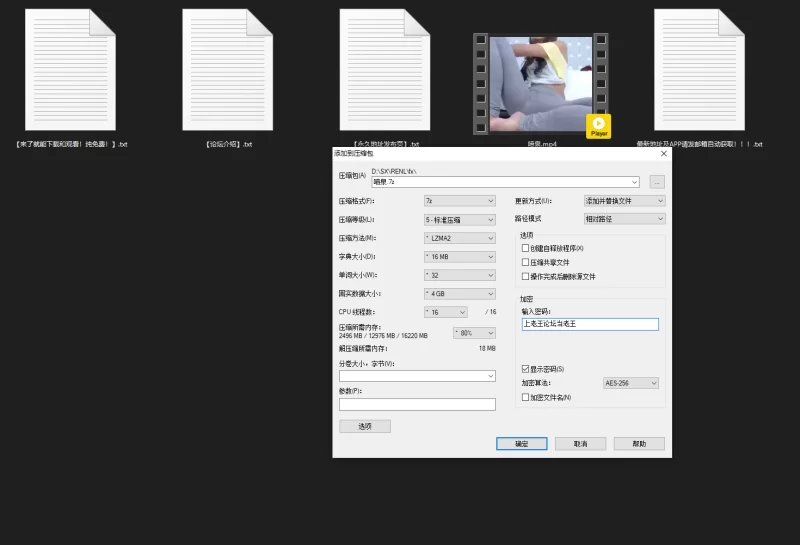Viewport: 800px width, 545px height.
Task: Open the path mode dropdown
Action: 624,219
